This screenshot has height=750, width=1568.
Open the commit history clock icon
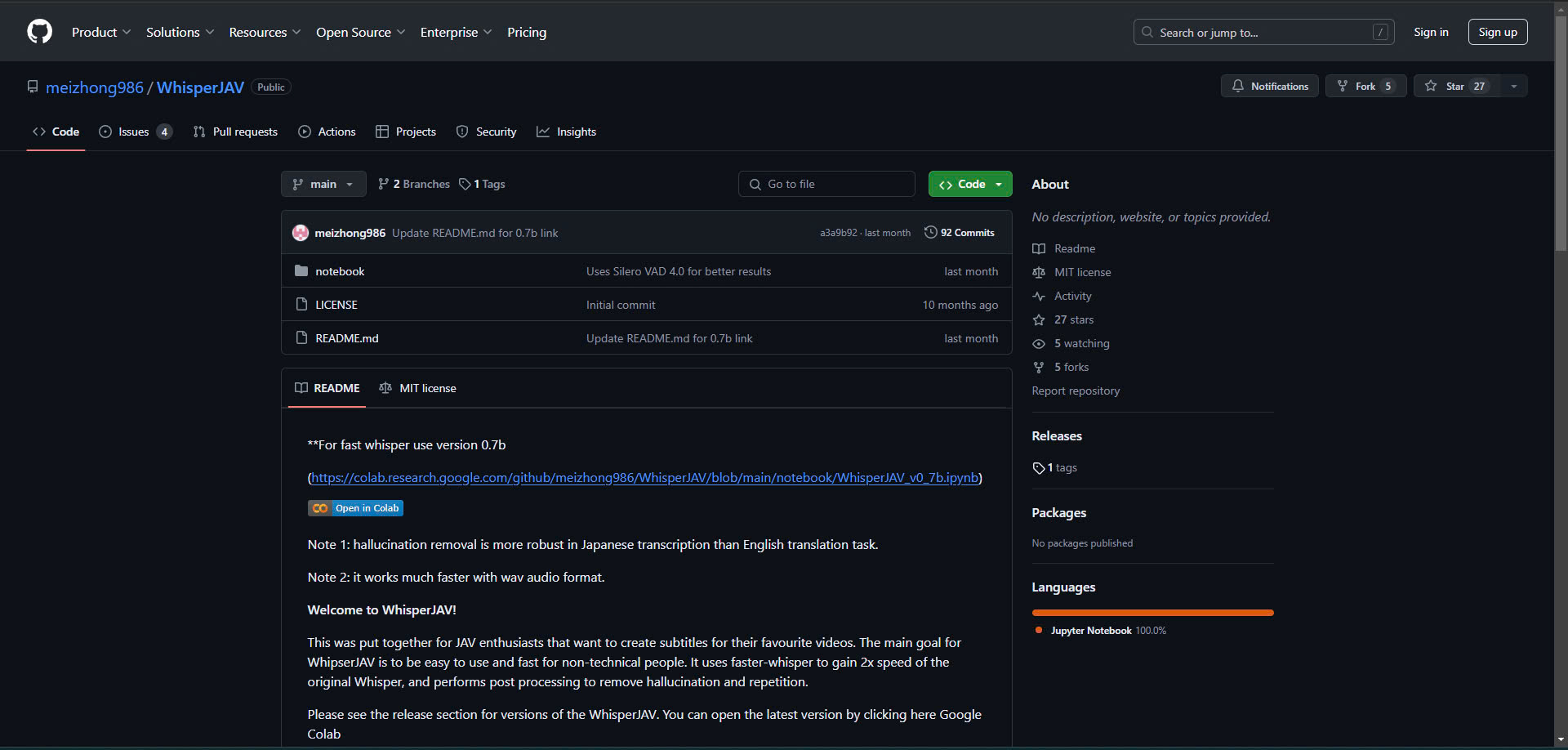tap(930, 233)
